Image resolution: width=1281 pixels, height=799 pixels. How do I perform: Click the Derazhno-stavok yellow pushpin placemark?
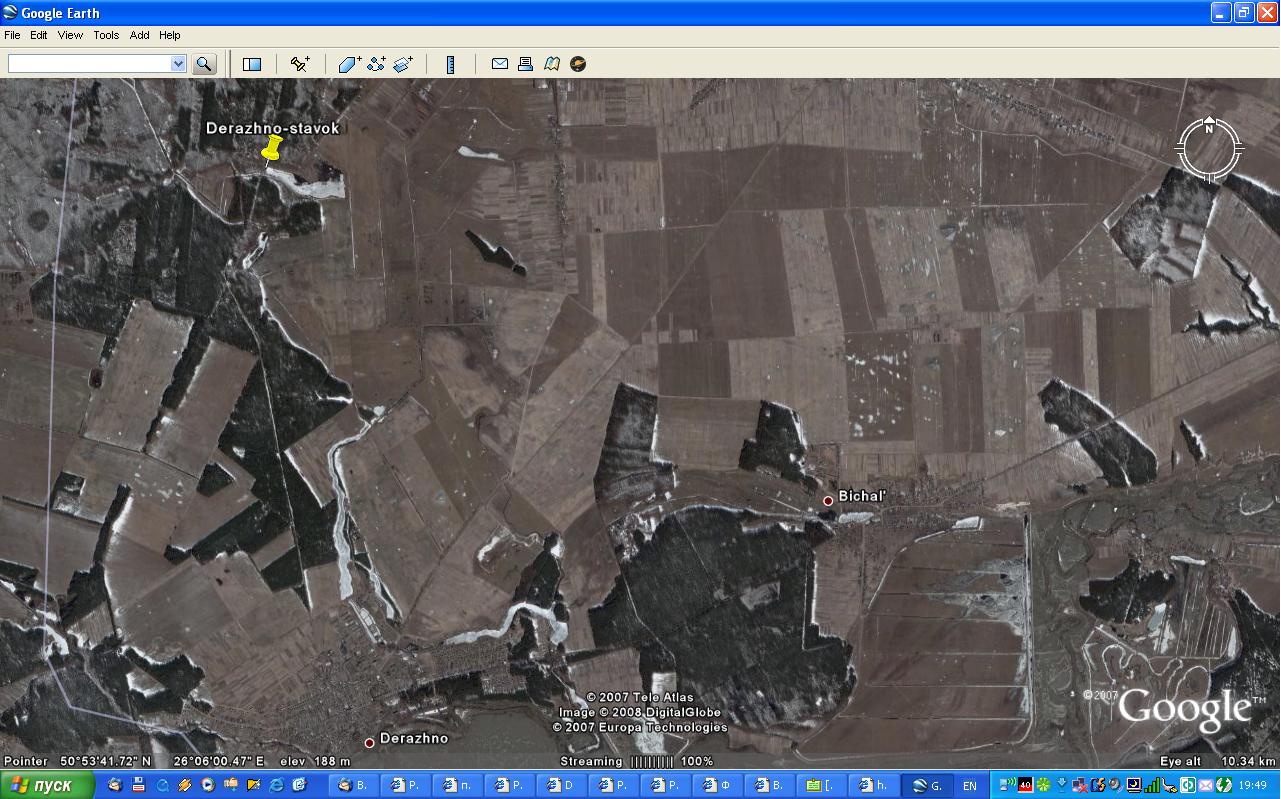click(270, 150)
